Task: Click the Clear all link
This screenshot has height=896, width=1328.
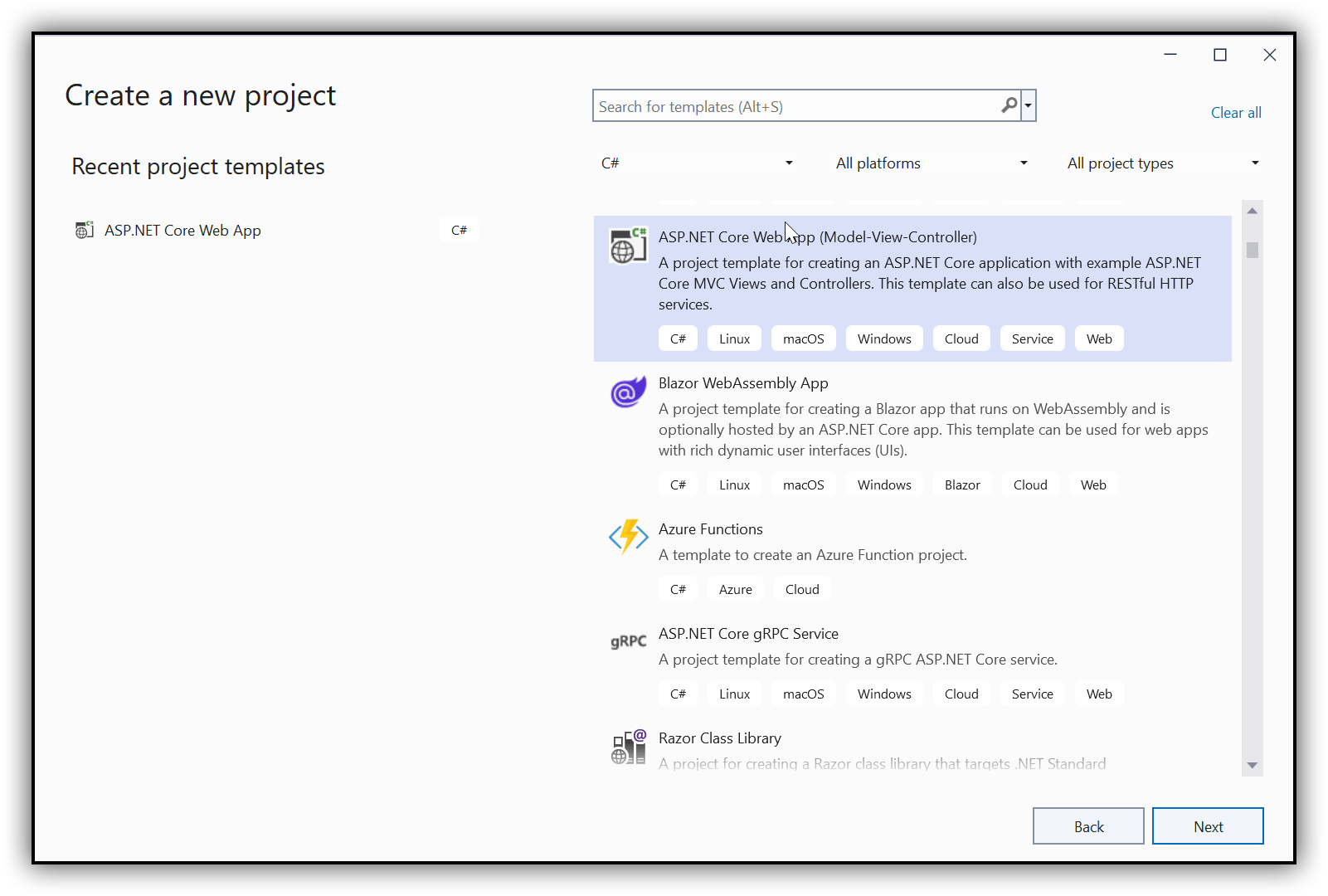Action: pos(1235,112)
